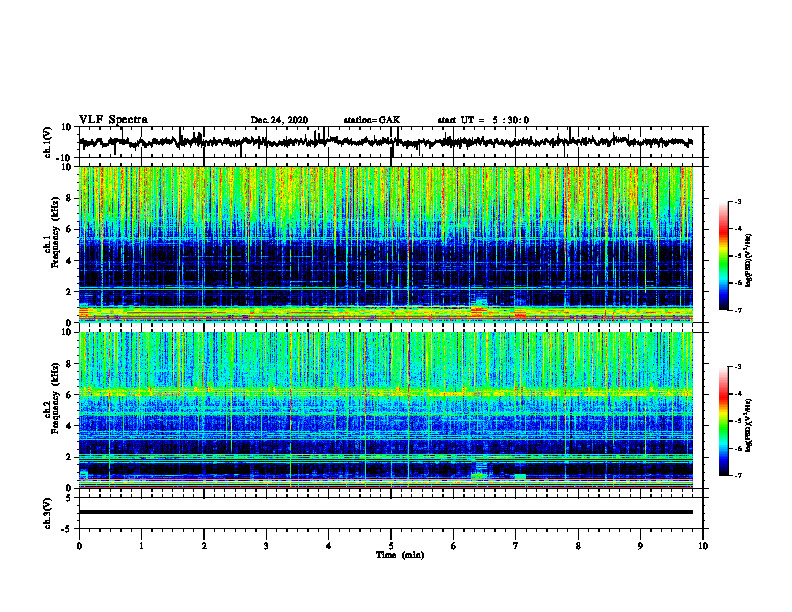Image resolution: width=792 pixels, height=612 pixels.
Task: Select the "Dec. 24, 2020" date label
Action: 279,120
